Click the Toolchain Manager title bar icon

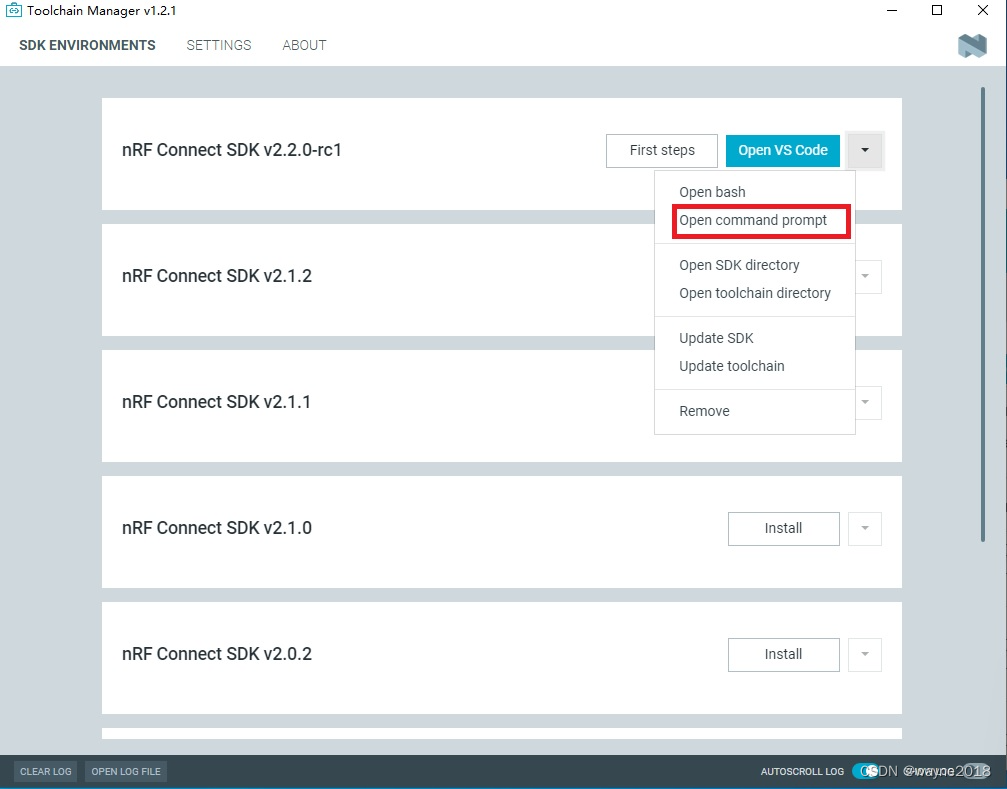(x=13, y=10)
